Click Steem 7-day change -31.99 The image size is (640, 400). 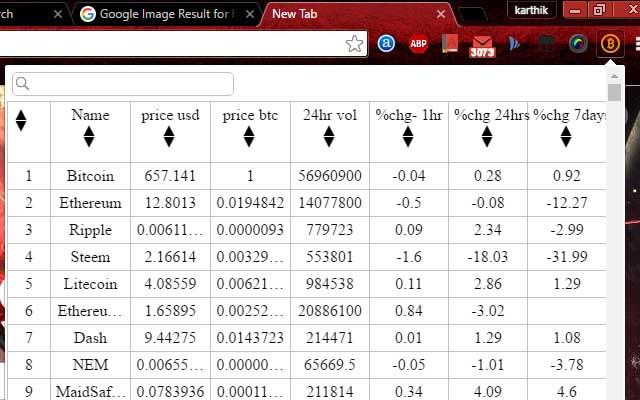[x=567, y=257]
